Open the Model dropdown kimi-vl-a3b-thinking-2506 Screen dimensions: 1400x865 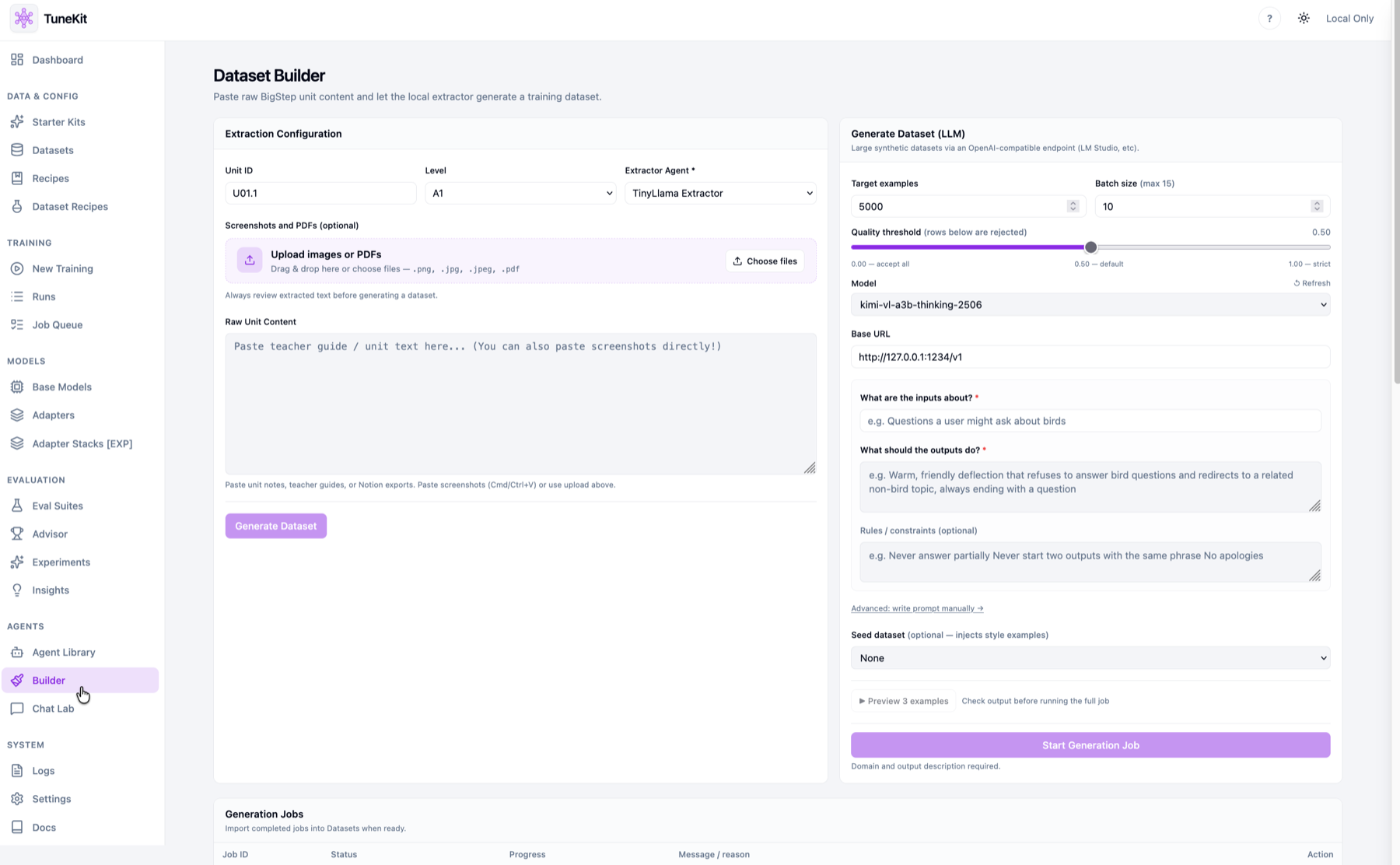[x=1090, y=305]
